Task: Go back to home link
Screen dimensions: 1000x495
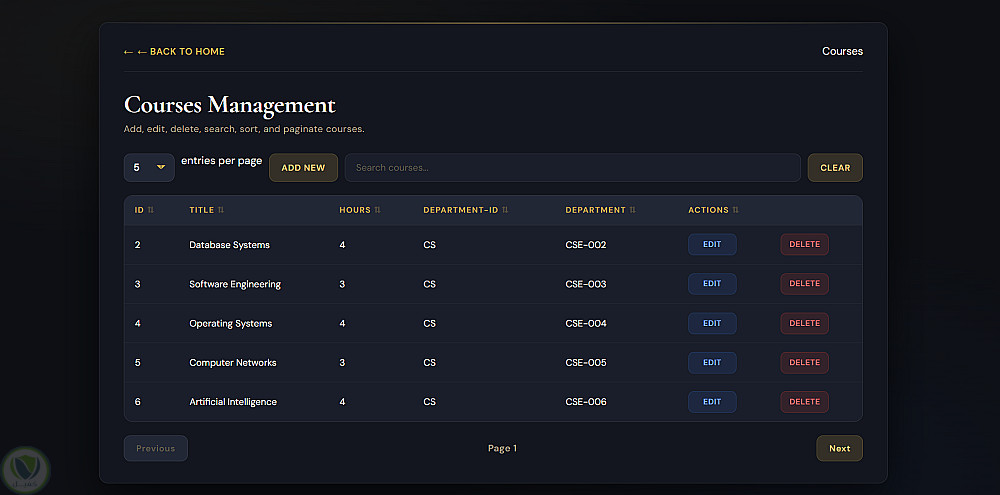Action: (174, 52)
